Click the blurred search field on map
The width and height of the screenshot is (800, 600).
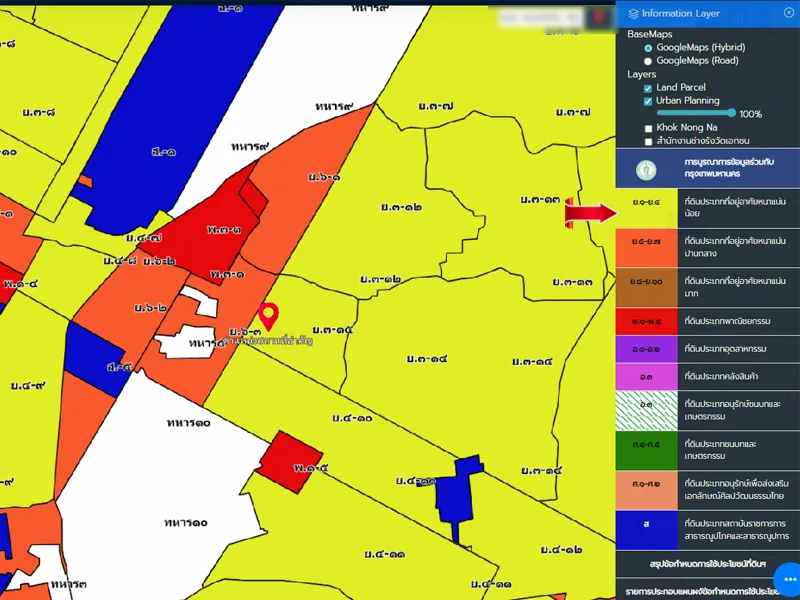[540, 19]
